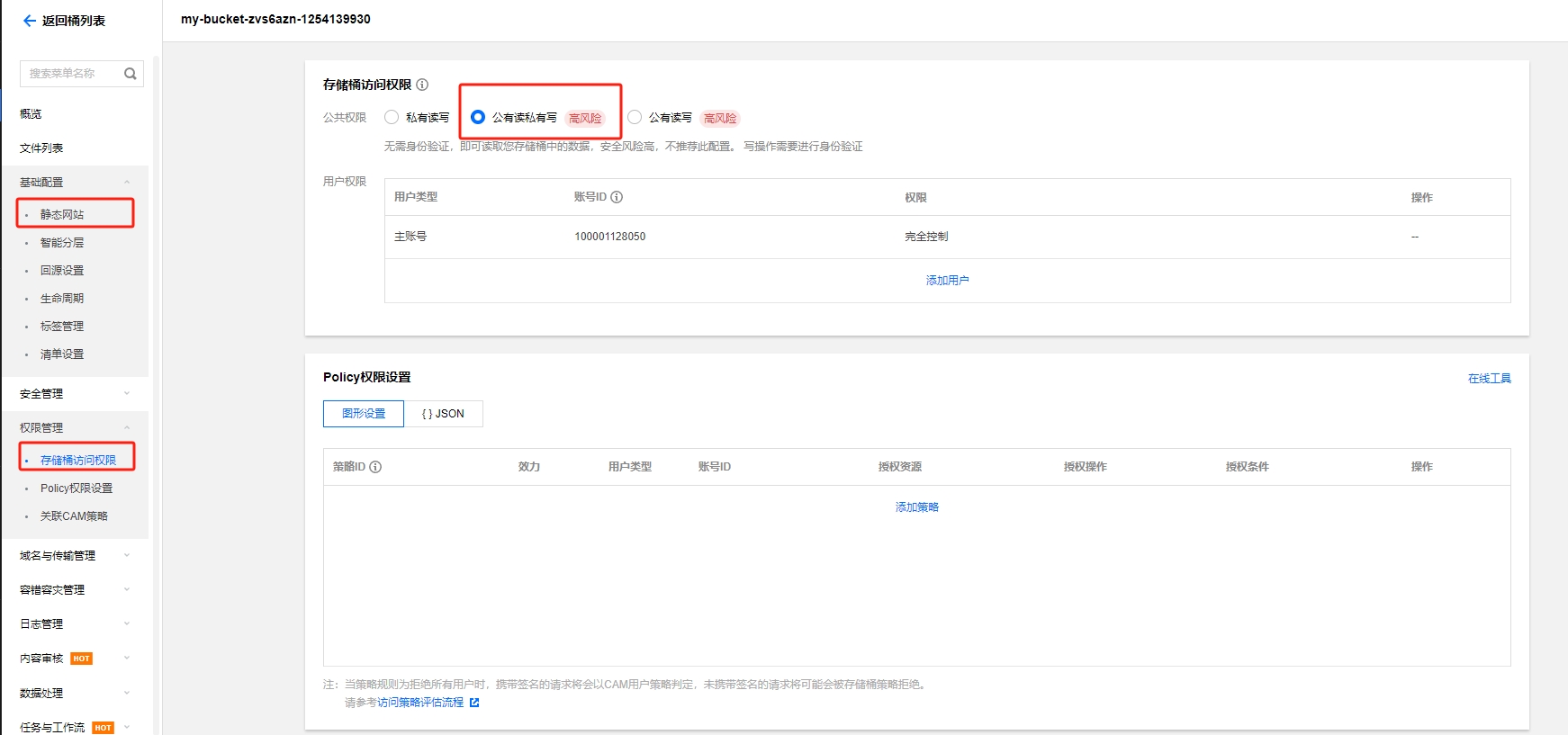This screenshot has height=735, width=1568.
Task: Open 概览 in the sidebar
Action: (x=31, y=114)
